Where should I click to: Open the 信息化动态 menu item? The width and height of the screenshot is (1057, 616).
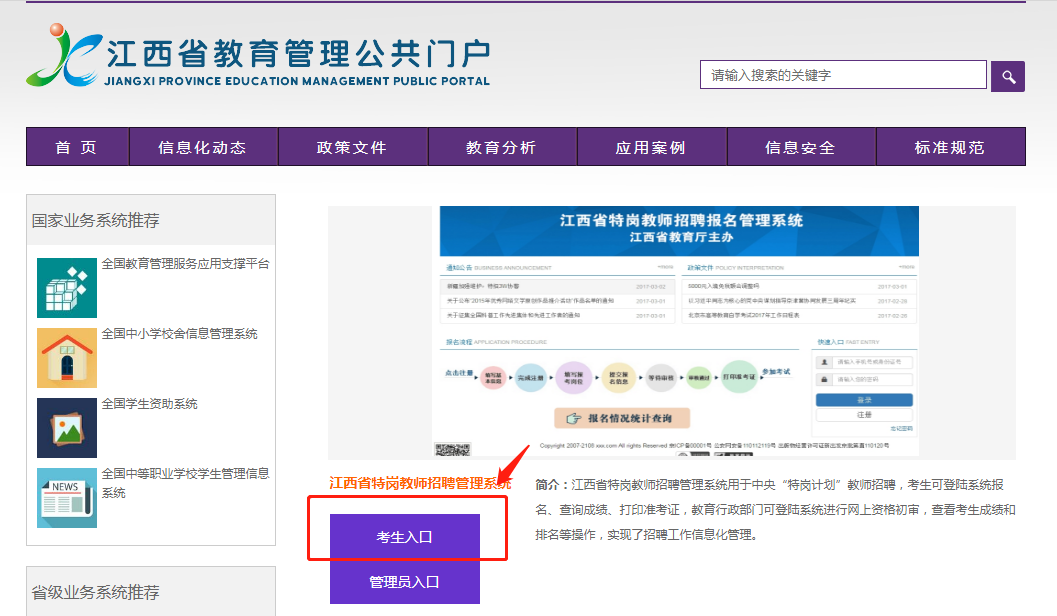(x=203, y=147)
